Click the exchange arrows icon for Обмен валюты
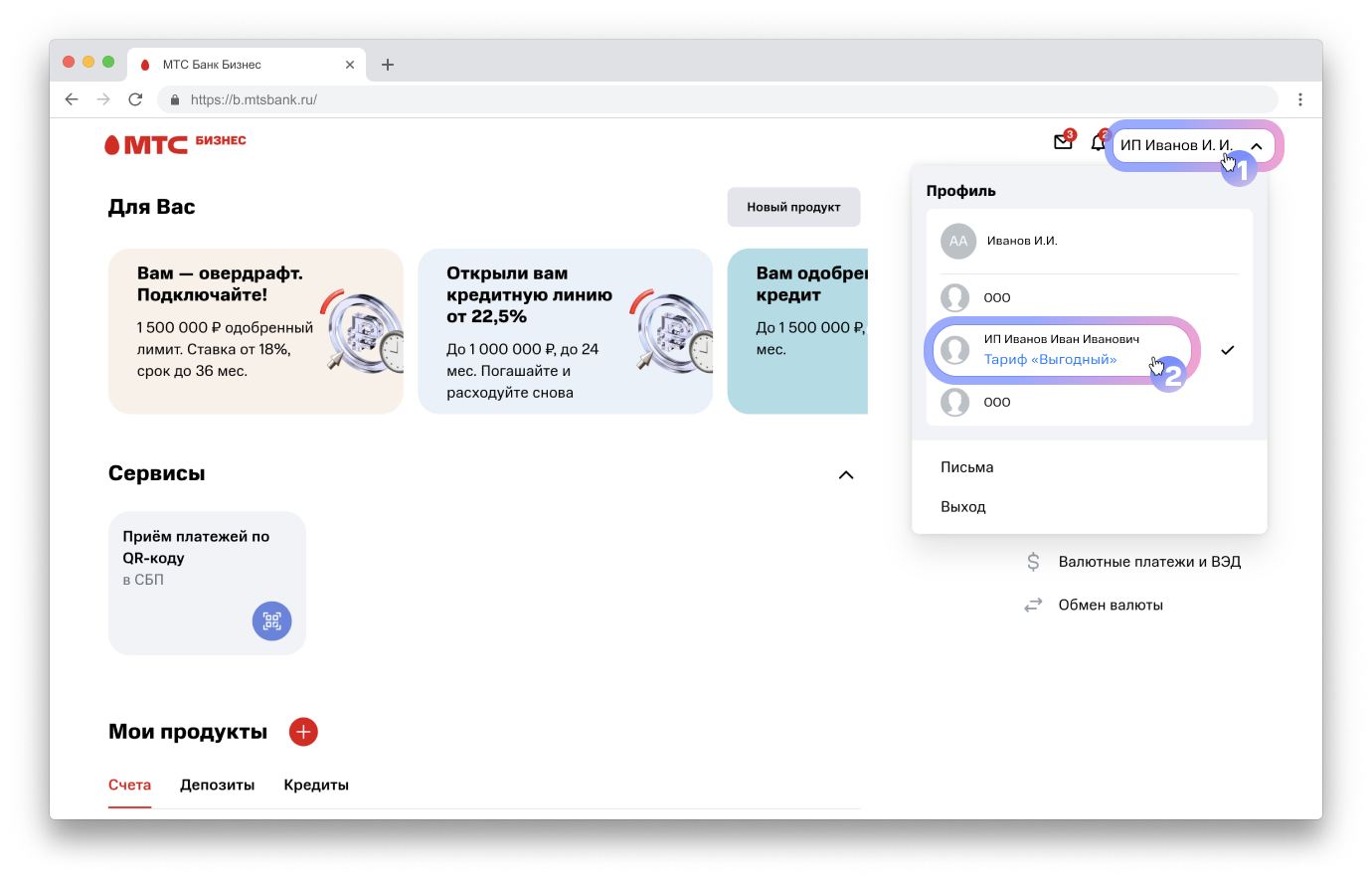 (x=1033, y=605)
